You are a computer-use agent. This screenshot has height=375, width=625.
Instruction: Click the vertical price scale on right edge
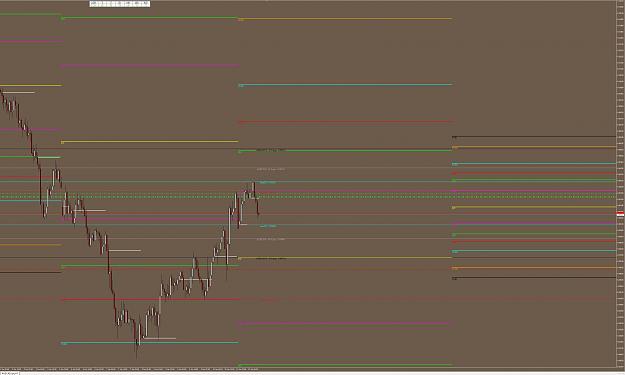pos(620,184)
